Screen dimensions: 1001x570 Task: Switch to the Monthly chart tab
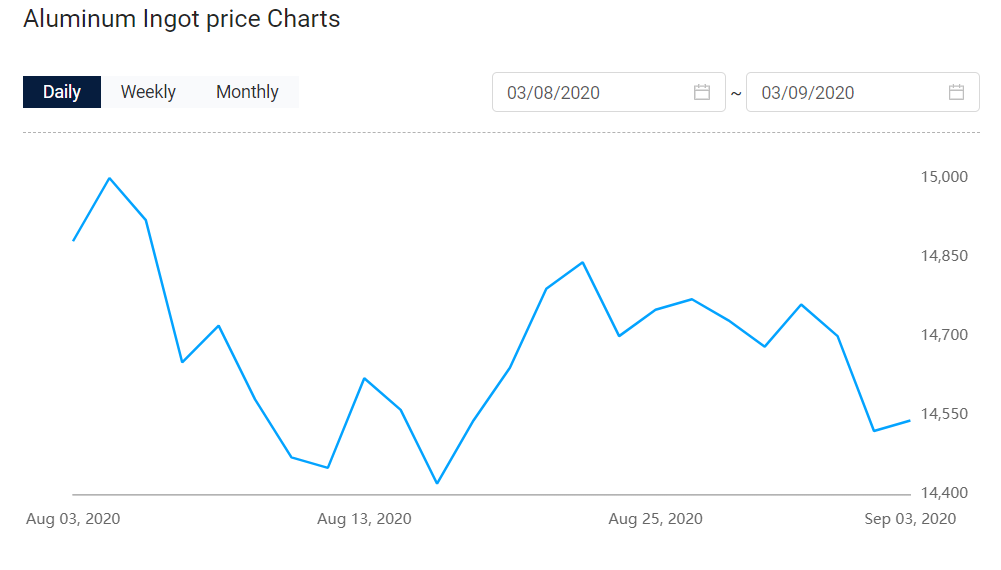[x=247, y=92]
